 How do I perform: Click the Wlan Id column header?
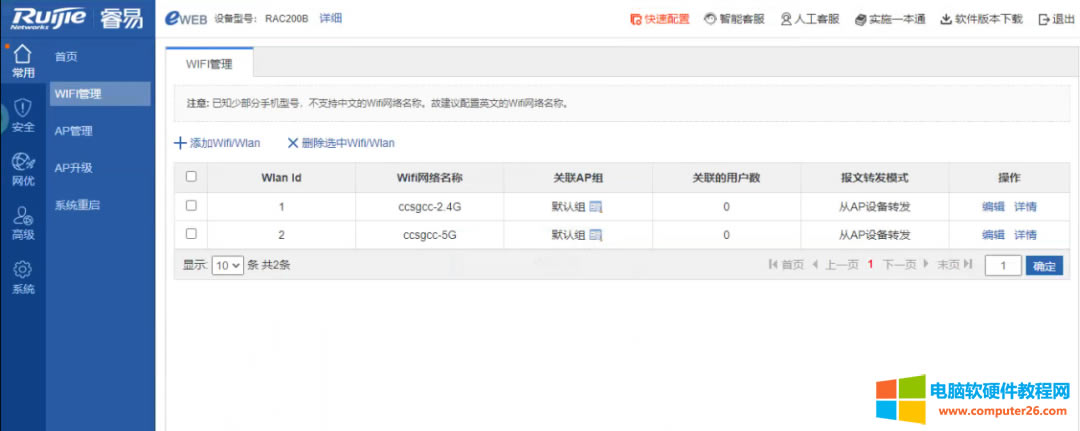point(281,178)
